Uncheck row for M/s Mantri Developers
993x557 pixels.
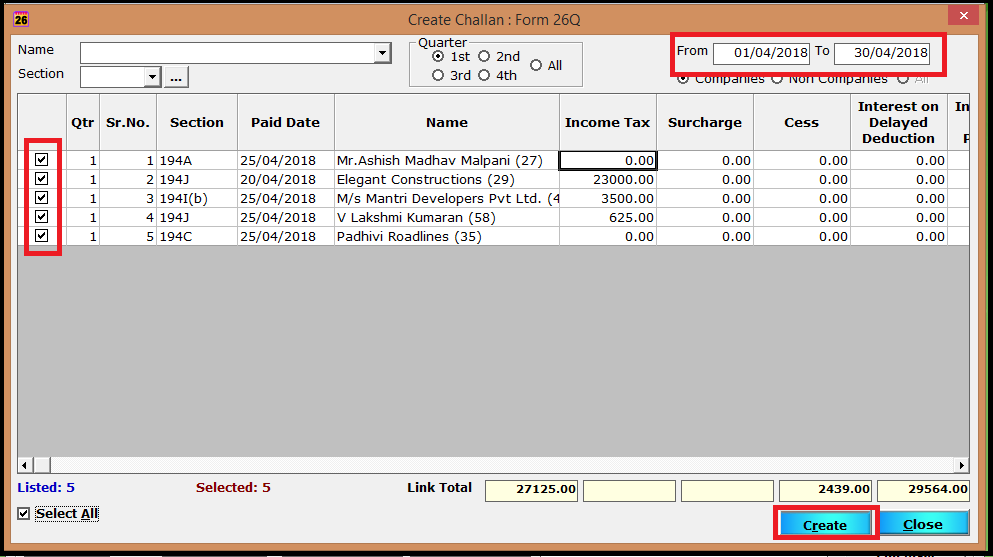(x=42, y=197)
